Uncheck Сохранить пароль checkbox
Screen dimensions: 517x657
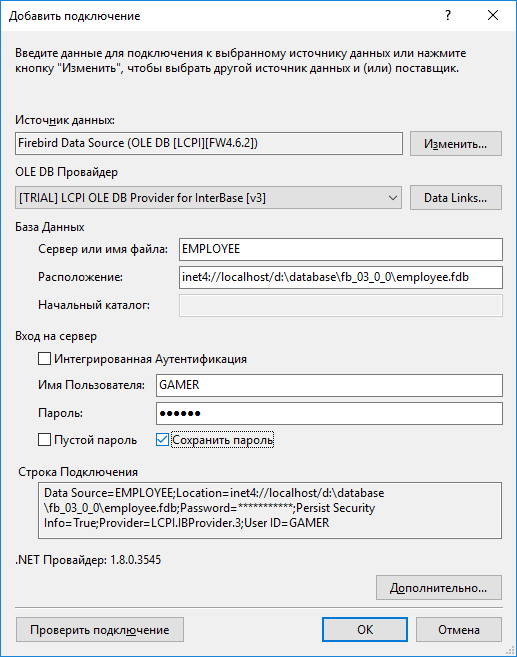[x=162, y=440]
